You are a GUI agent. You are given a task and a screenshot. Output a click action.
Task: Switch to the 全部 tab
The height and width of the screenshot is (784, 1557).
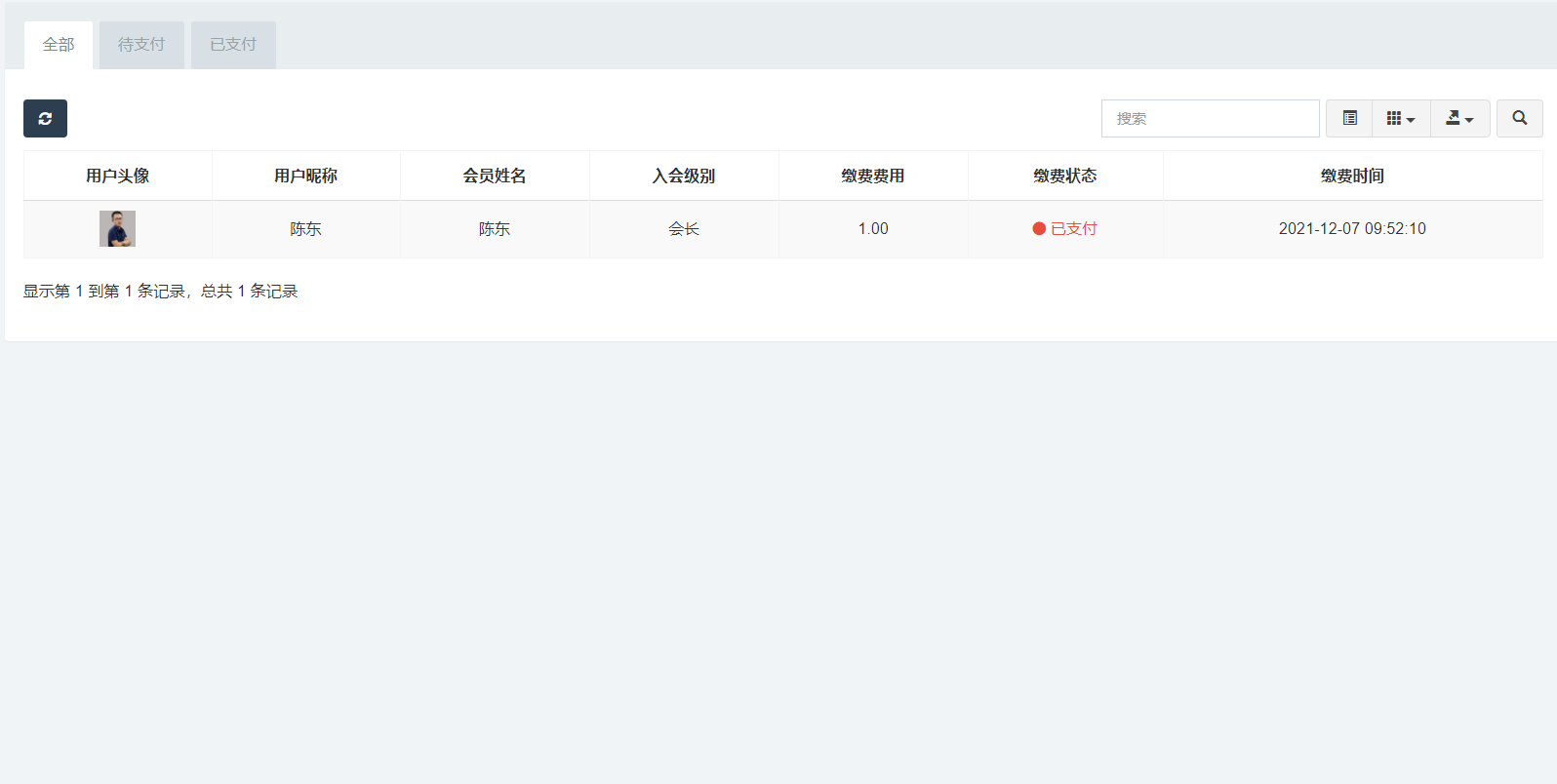click(x=59, y=45)
